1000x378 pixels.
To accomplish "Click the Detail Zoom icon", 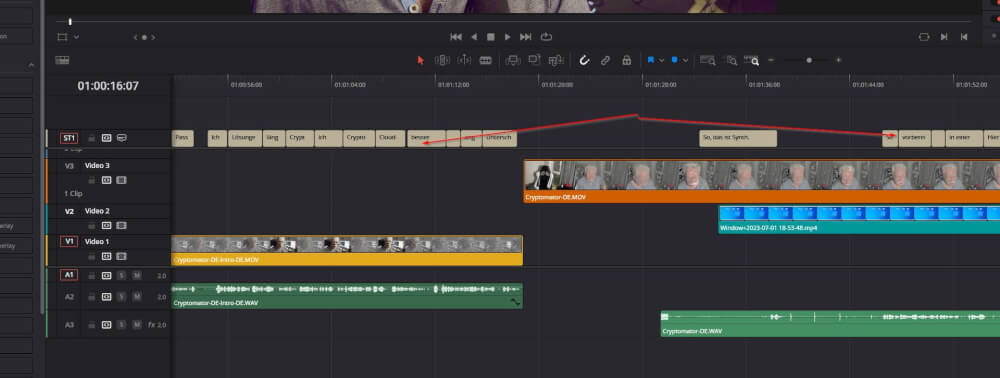I will pyautogui.click(x=731, y=60).
